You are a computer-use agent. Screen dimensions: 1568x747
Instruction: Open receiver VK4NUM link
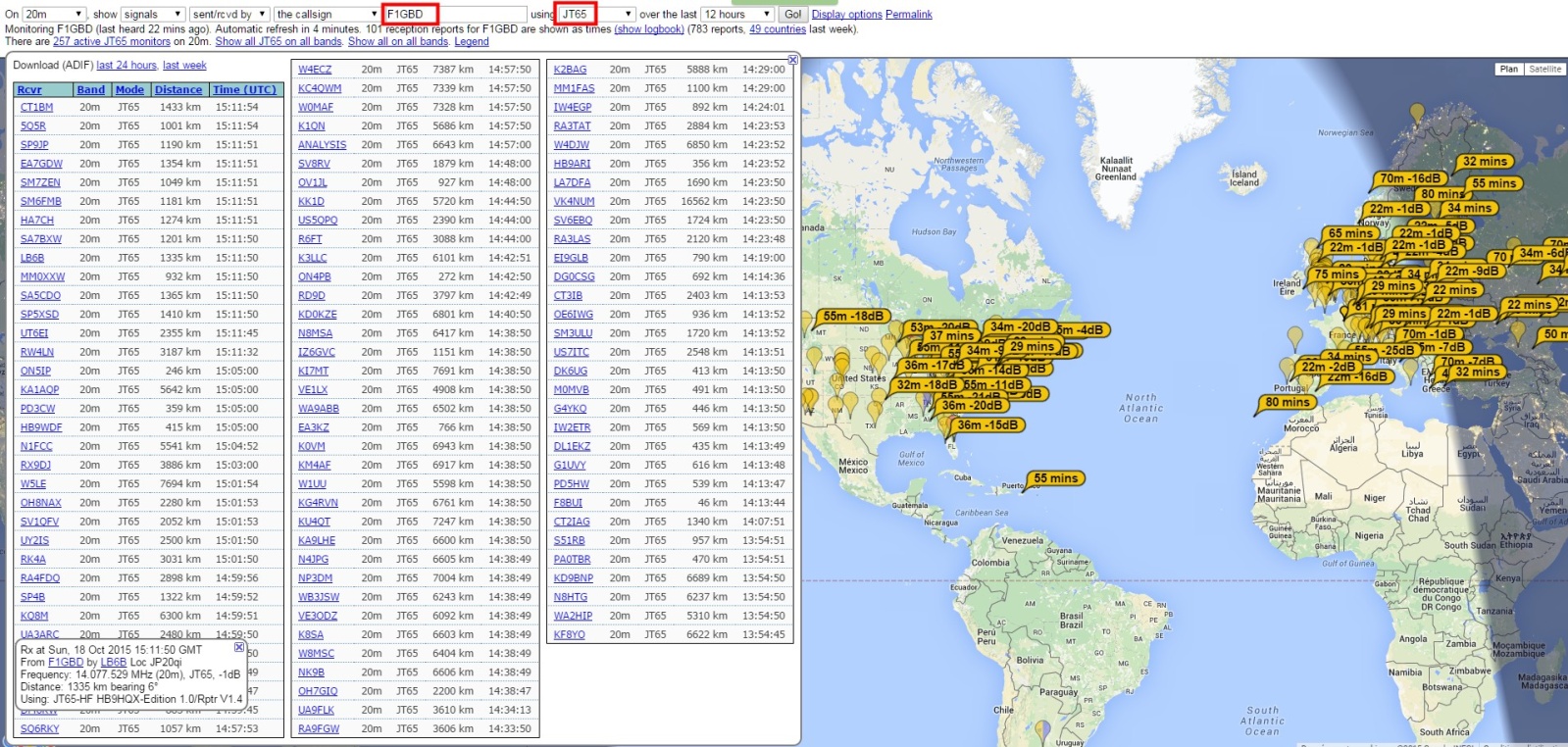(574, 202)
